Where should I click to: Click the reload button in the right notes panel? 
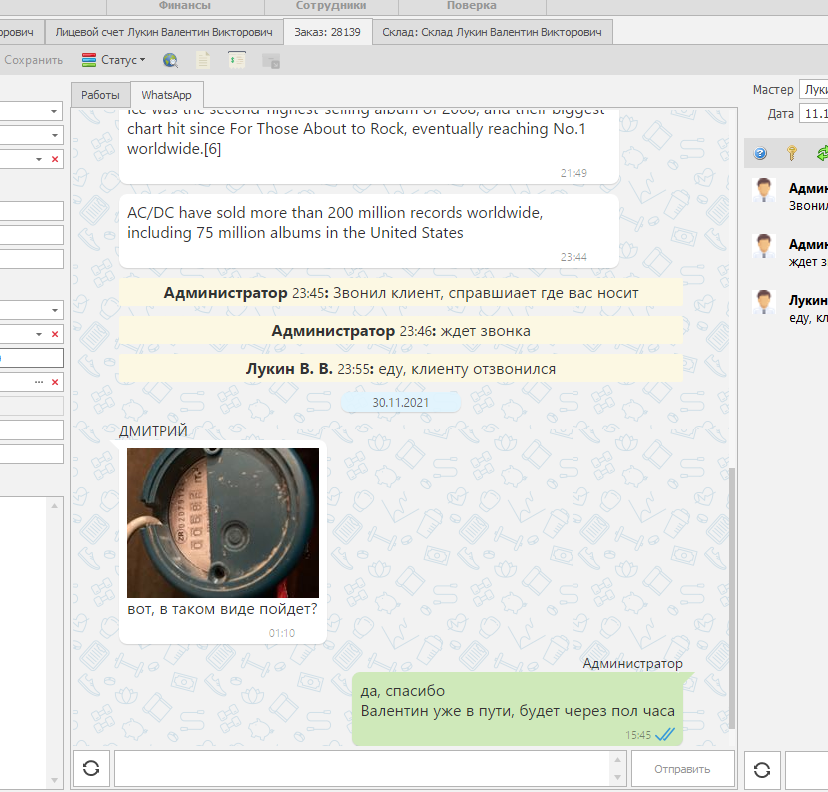point(762,769)
